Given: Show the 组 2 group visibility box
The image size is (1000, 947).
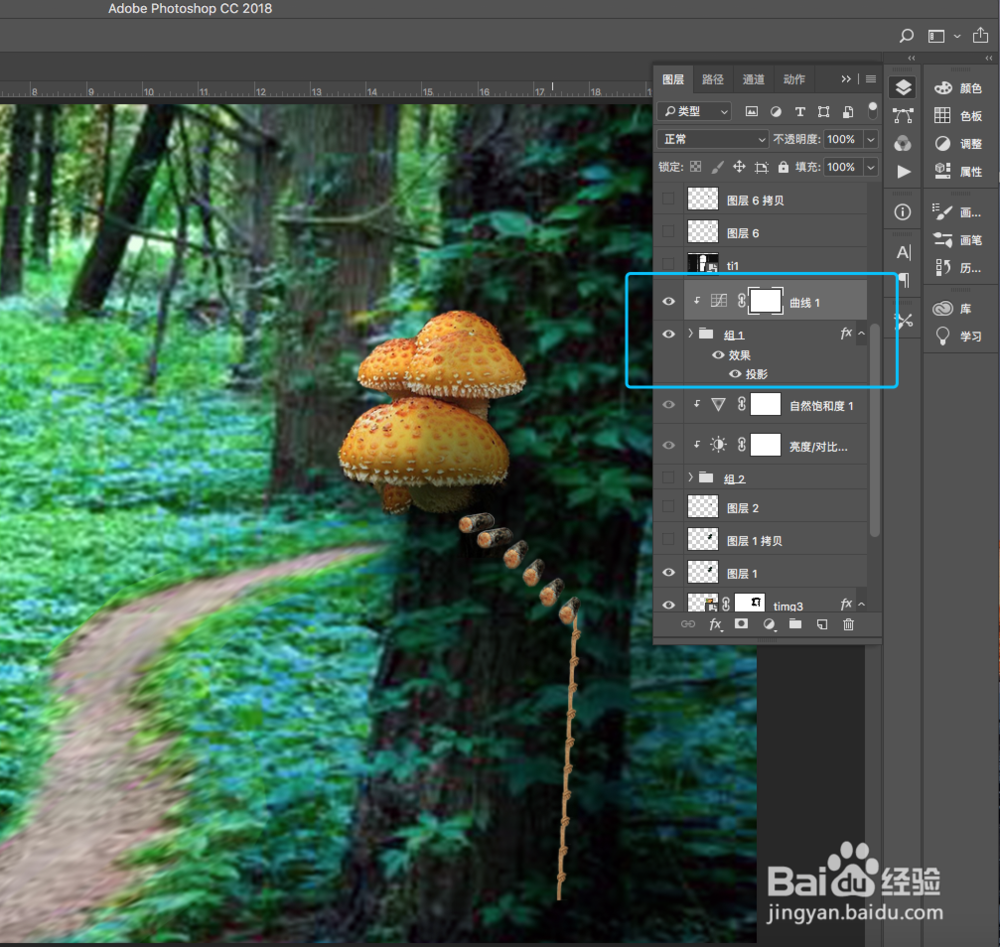Looking at the screenshot, I should point(668,477).
